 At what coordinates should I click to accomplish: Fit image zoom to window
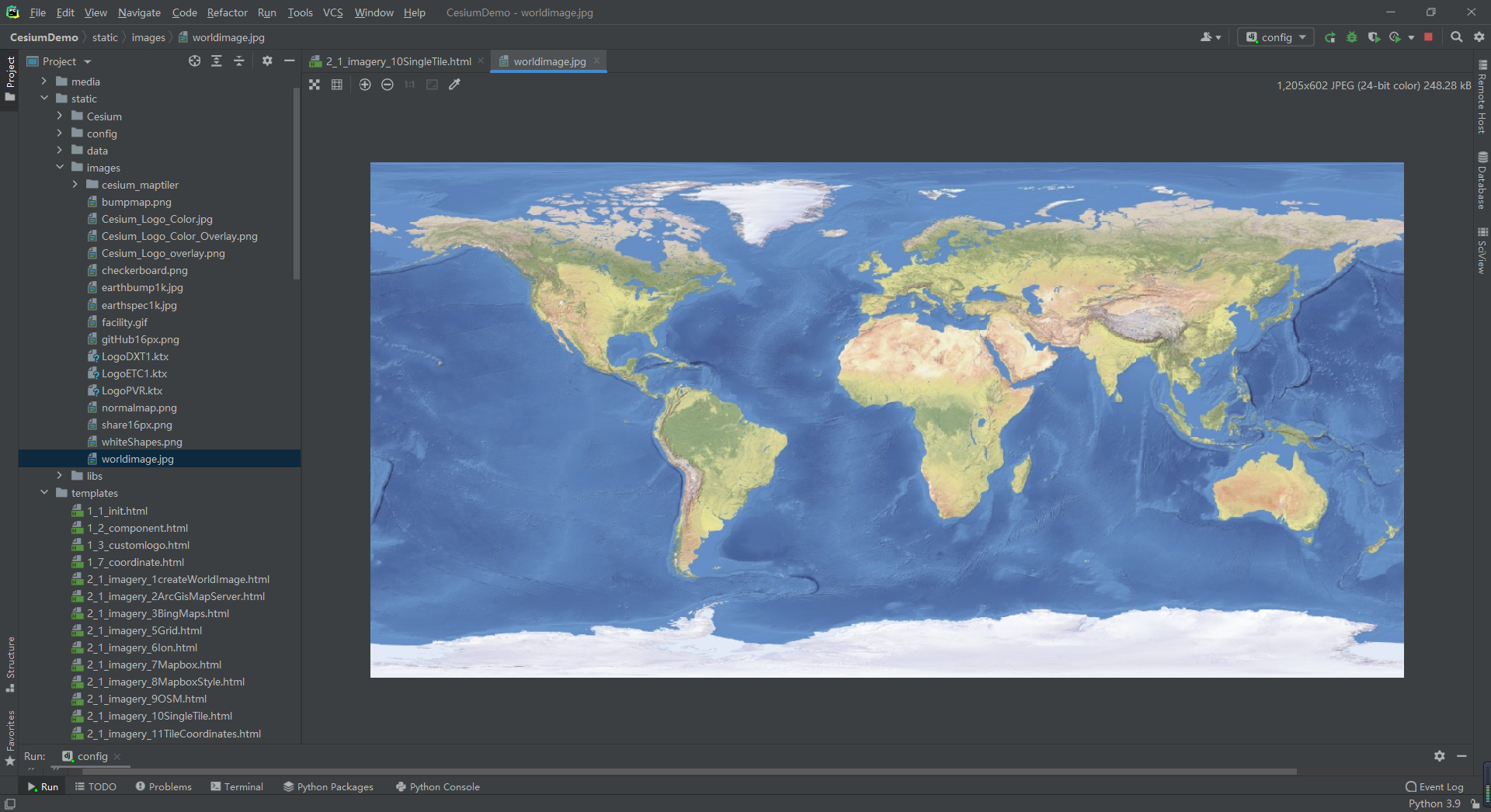coord(432,85)
